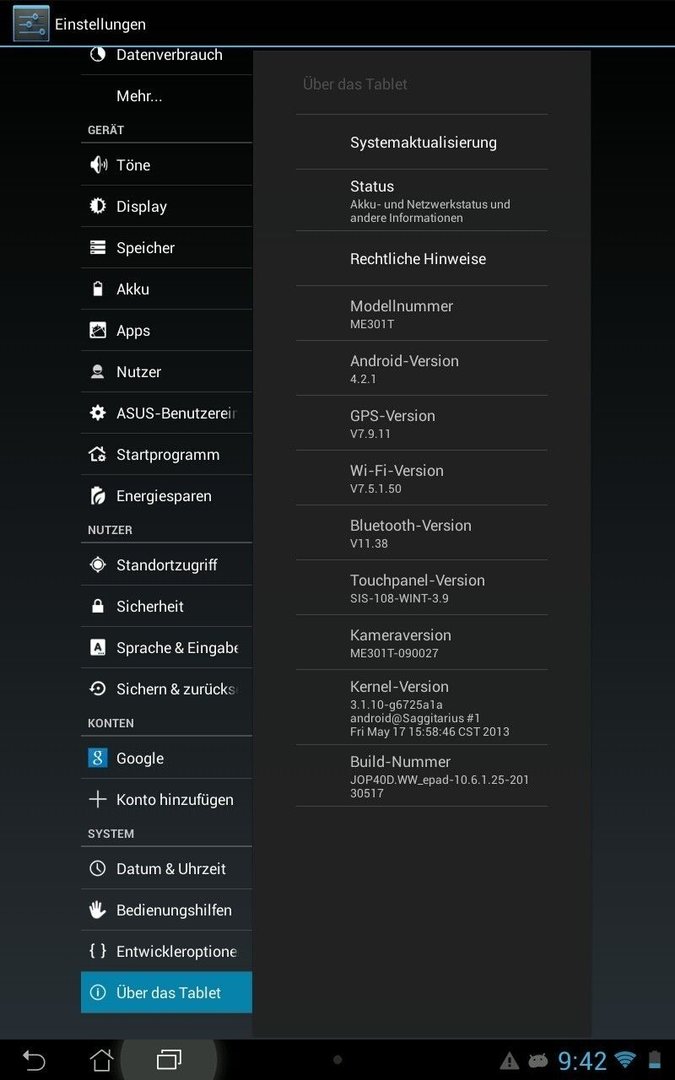Select the Speicher storage icon

click(98, 247)
